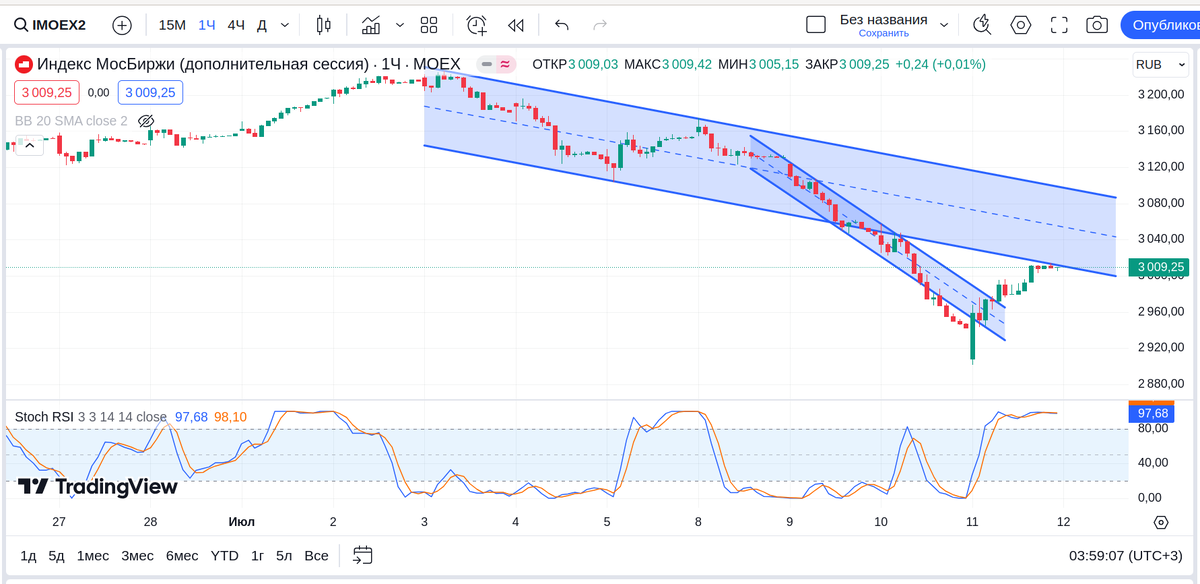Redo last chart action

click(600, 25)
